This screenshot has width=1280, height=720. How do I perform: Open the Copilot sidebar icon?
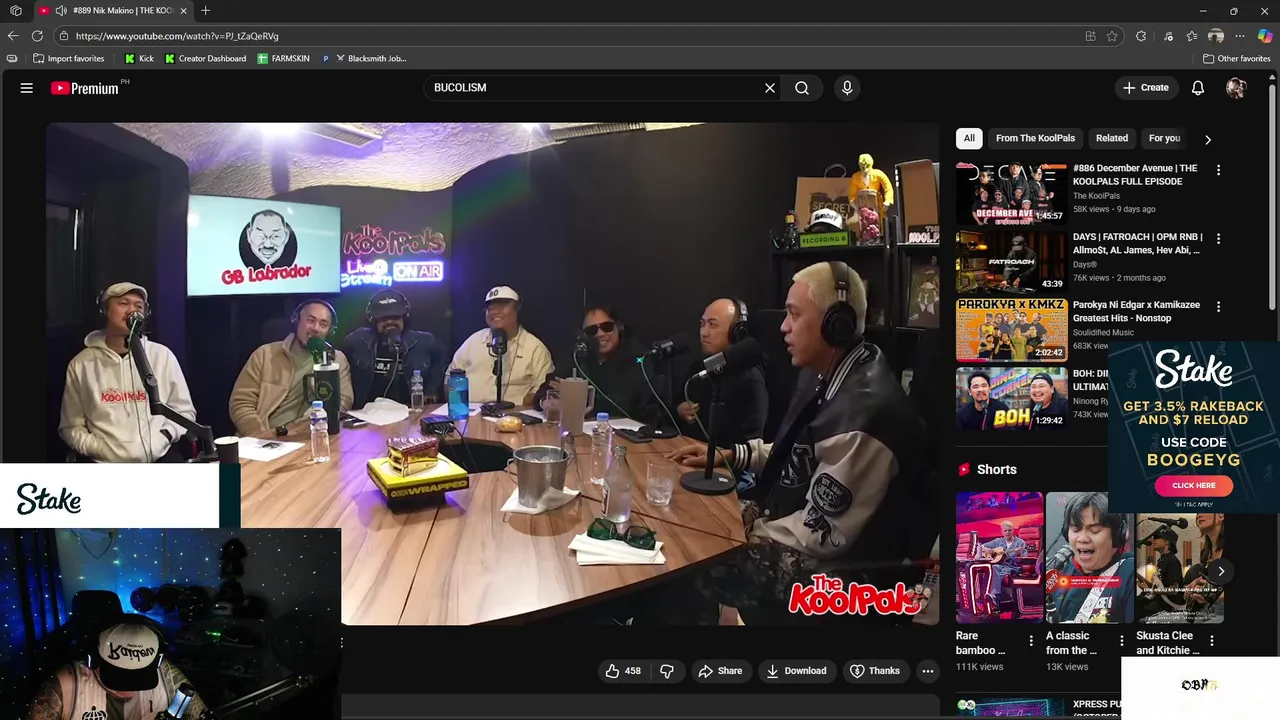1265,36
